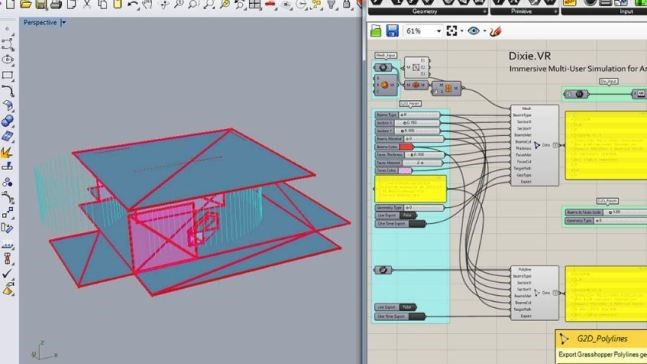Expand the preview eye icon dropdown arrow
This screenshot has width=647, height=364.
point(484,31)
